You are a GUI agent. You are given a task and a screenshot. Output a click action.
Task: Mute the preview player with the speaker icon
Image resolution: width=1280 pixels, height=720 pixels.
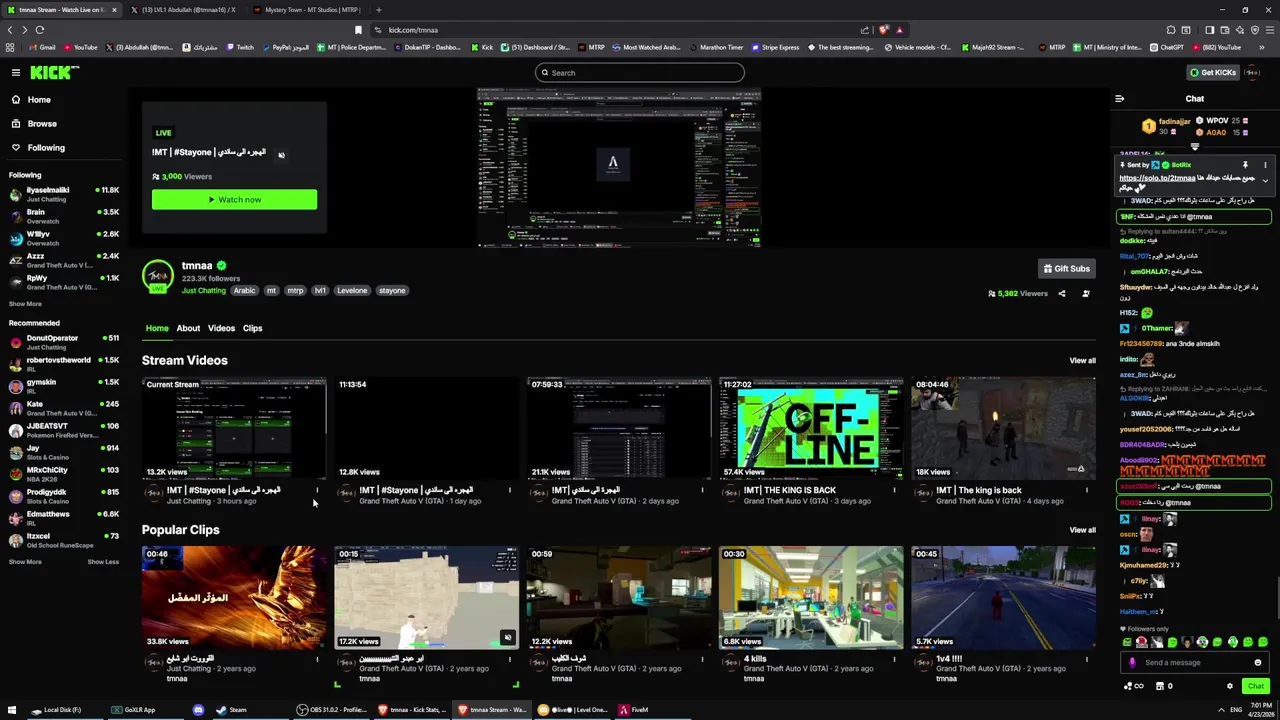[281, 154]
